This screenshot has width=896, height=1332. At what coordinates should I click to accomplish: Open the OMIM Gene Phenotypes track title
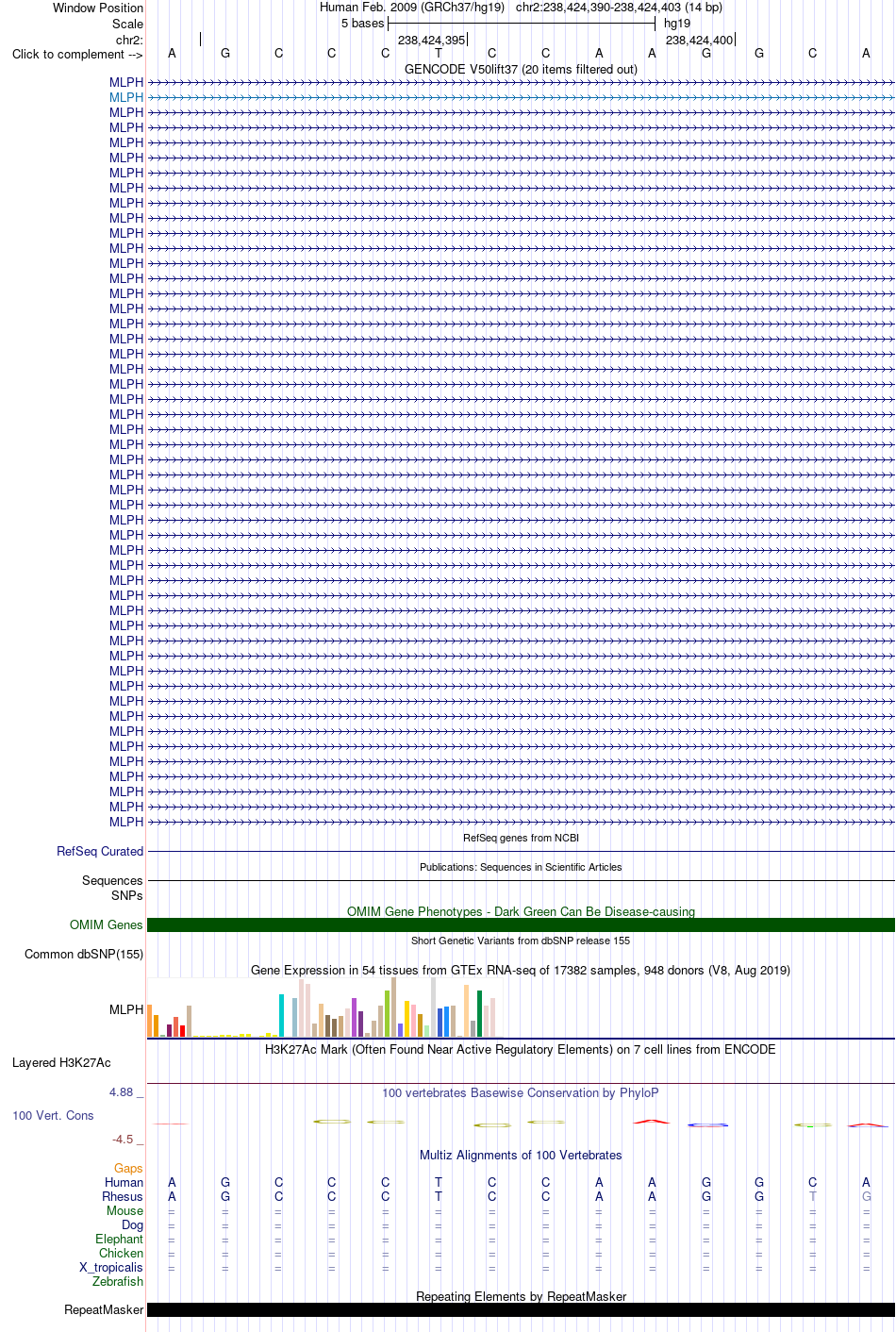(521, 911)
